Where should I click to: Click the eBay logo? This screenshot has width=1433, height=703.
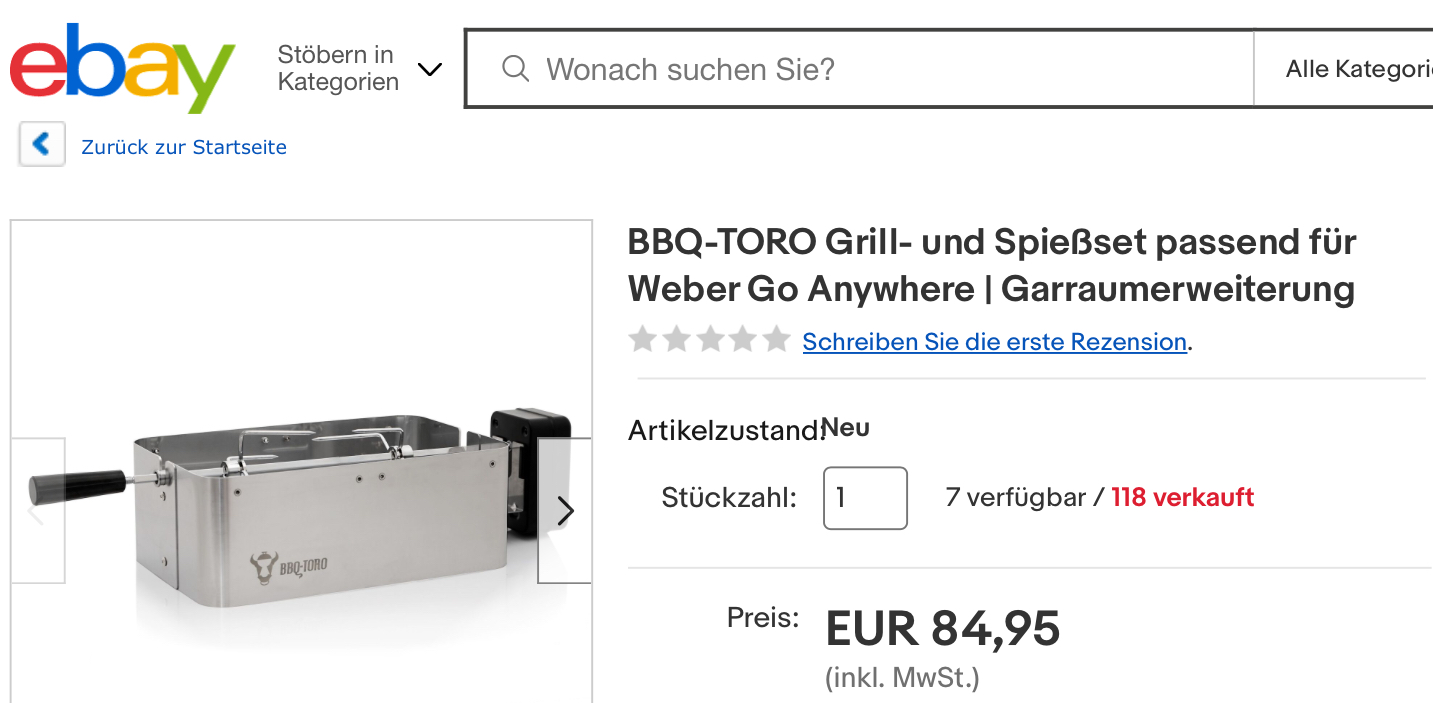pyautogui.click(x=122, y=68)
